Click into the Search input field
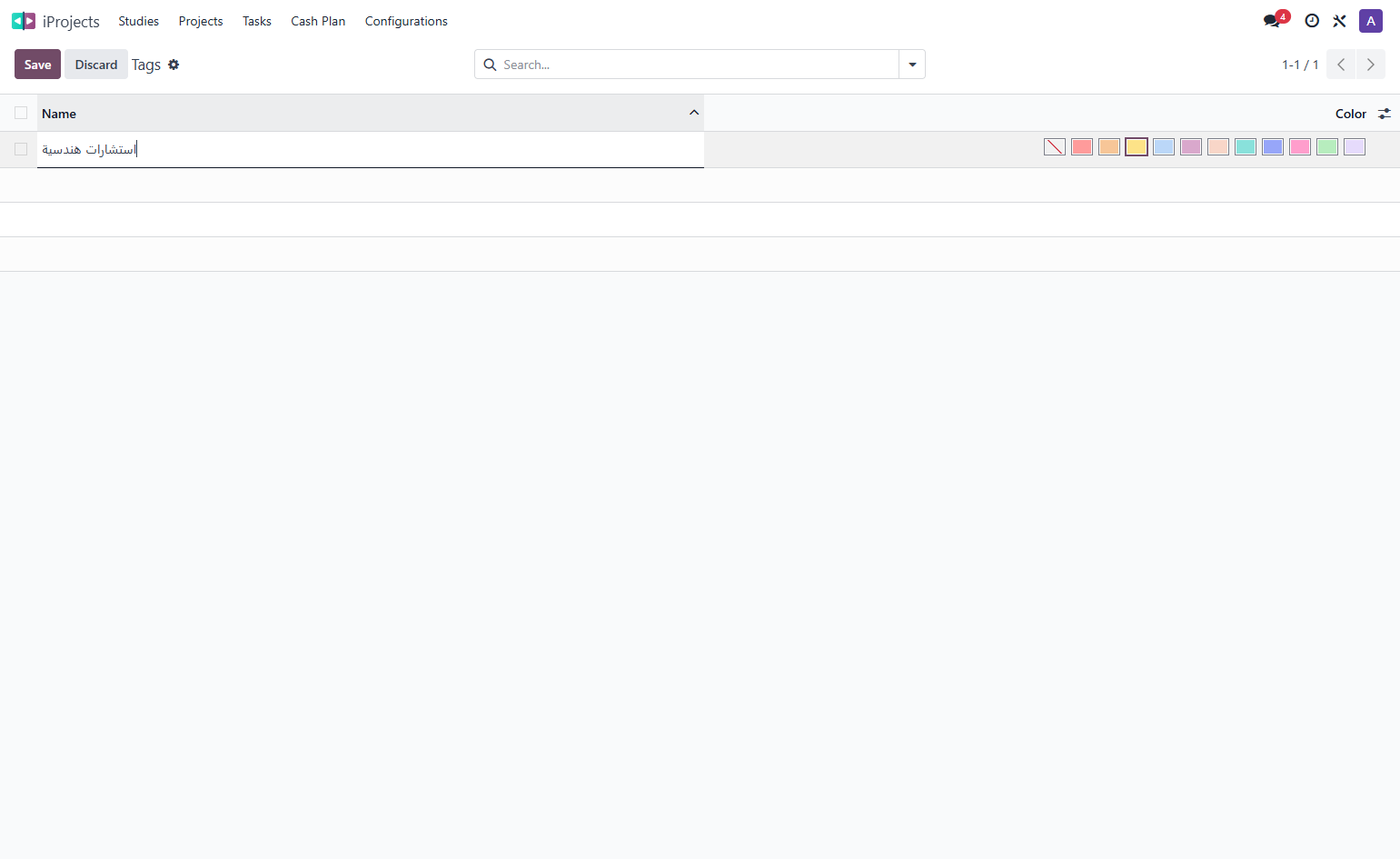 coord(698,65)
